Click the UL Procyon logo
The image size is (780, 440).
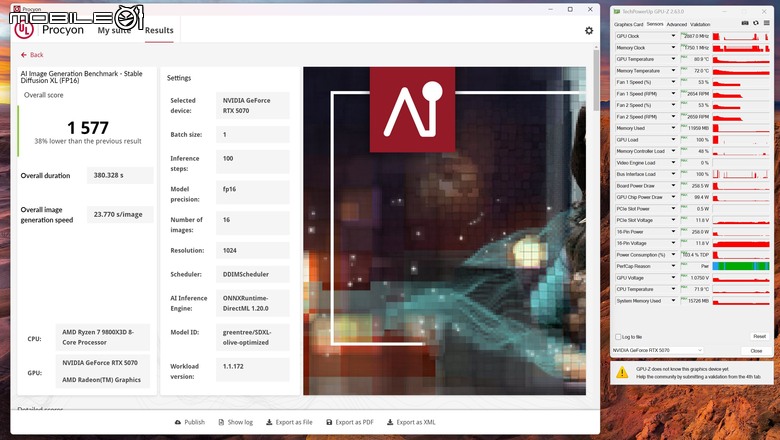(23, 30)
